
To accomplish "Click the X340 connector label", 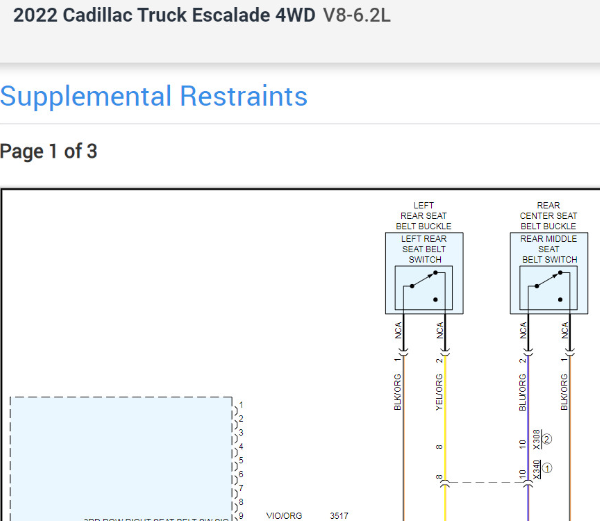I will (x=536, y=469).
